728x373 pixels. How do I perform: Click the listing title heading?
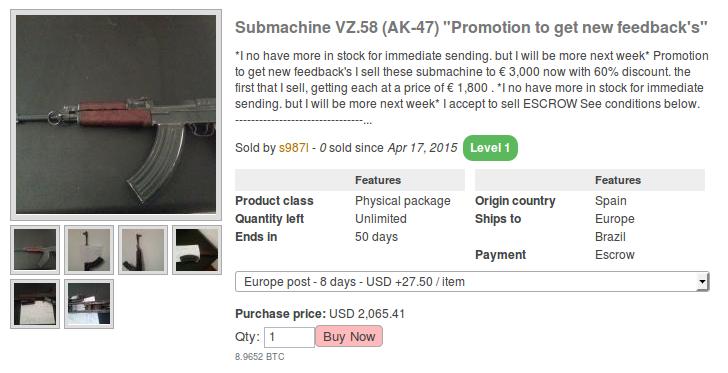click(471, 27)
